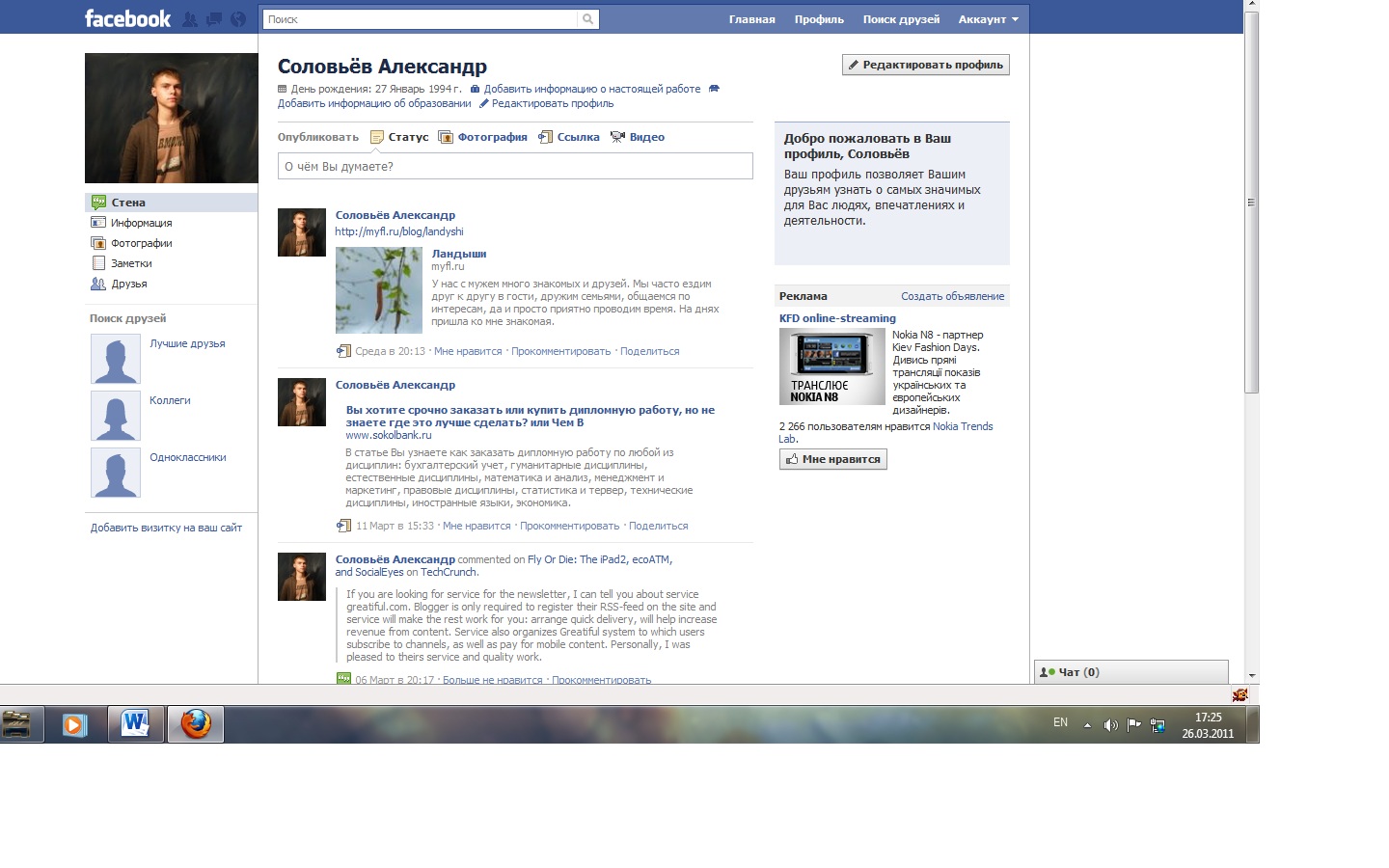The height and width of the screenshot is (868, 1389).
Task: Click the Firefox icon in the taskbar
Action: (196, 723)
